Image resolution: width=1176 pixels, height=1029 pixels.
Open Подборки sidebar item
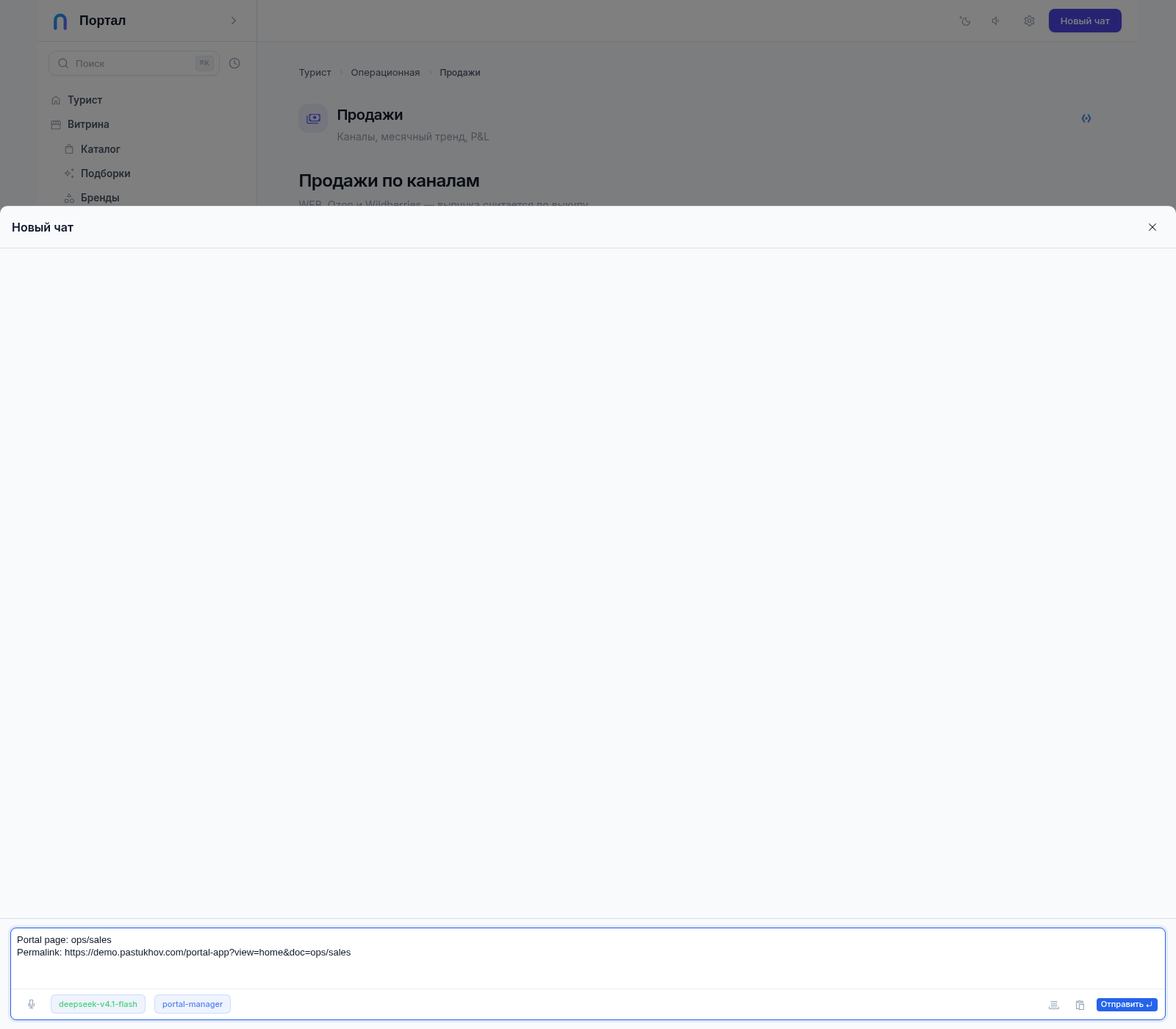pos(105,173)
